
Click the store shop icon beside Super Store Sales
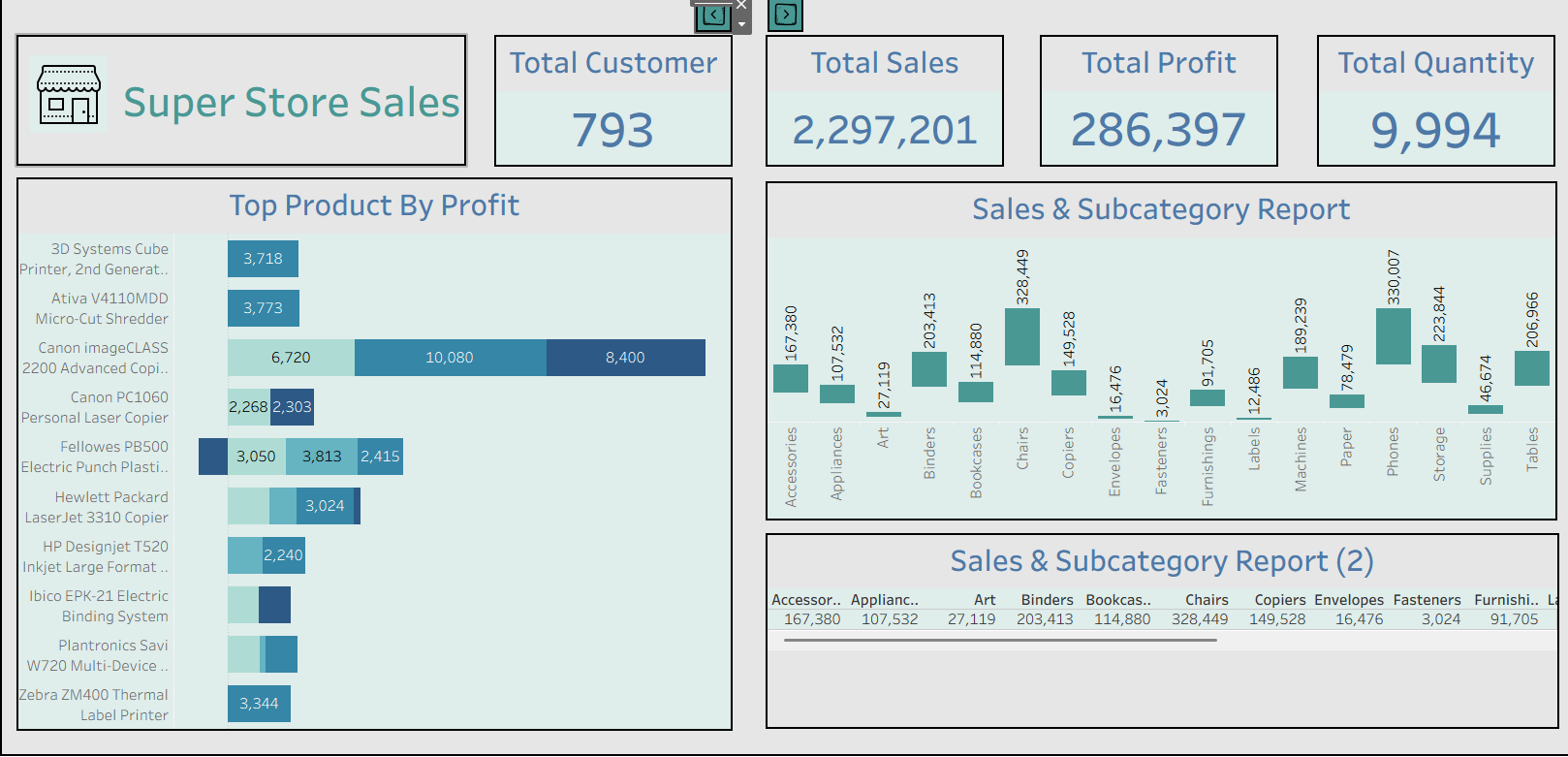[68, 95]
